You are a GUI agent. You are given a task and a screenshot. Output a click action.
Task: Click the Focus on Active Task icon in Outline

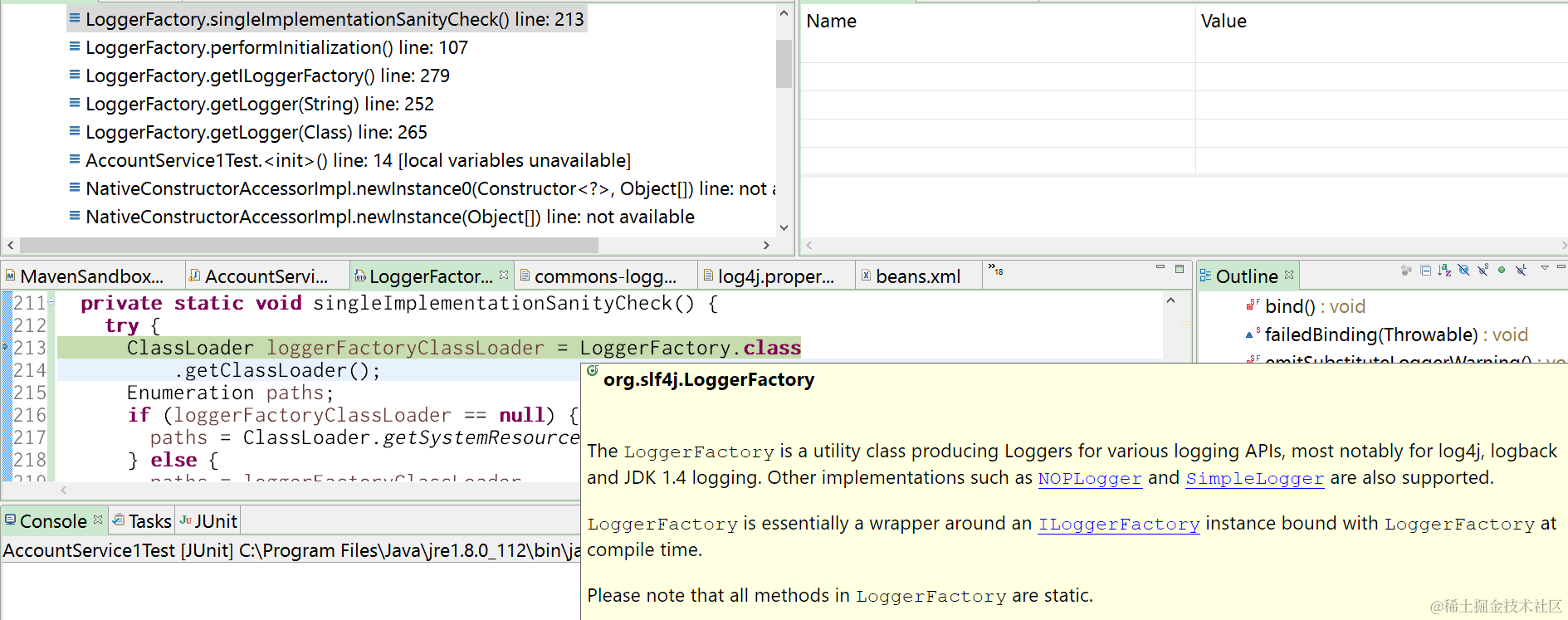(x=1406, y=271)
